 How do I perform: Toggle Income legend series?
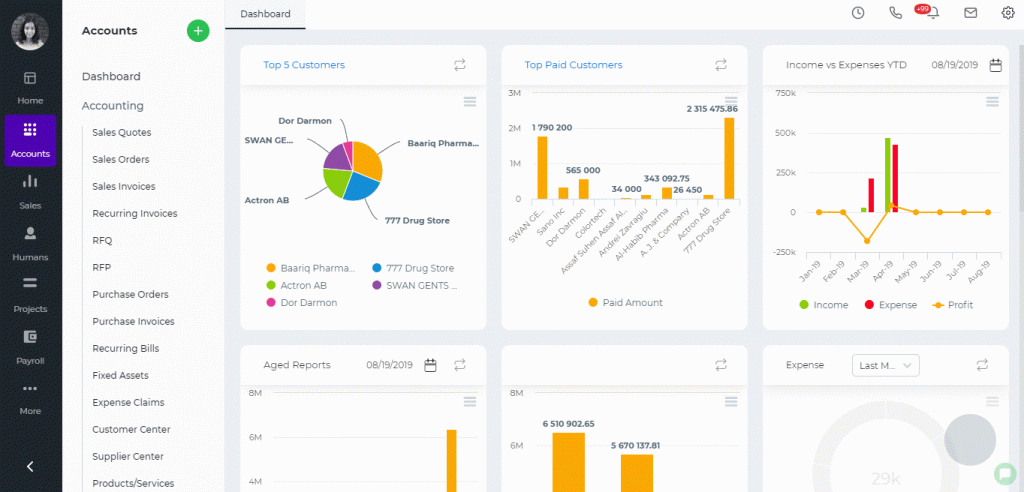coord(824,305)
